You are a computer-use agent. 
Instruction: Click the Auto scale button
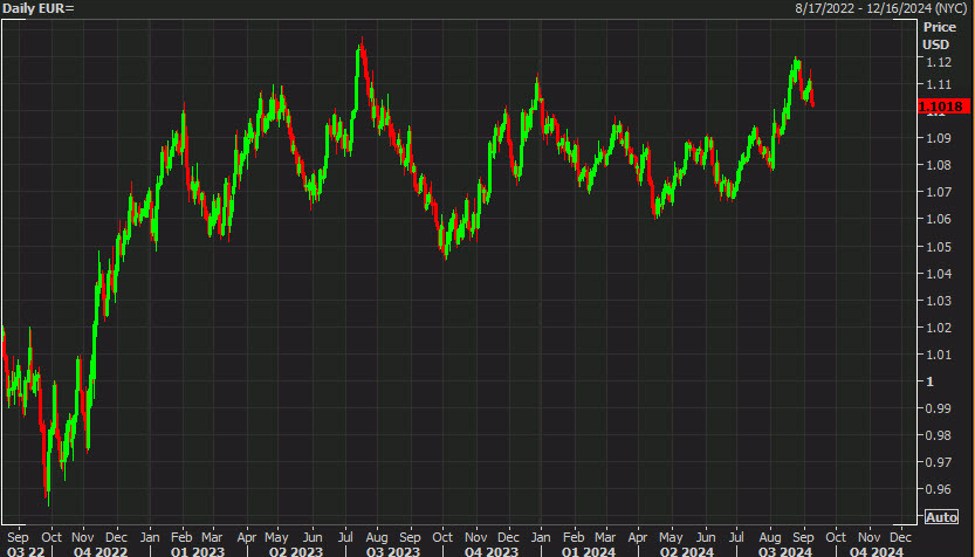pos(942,517)
